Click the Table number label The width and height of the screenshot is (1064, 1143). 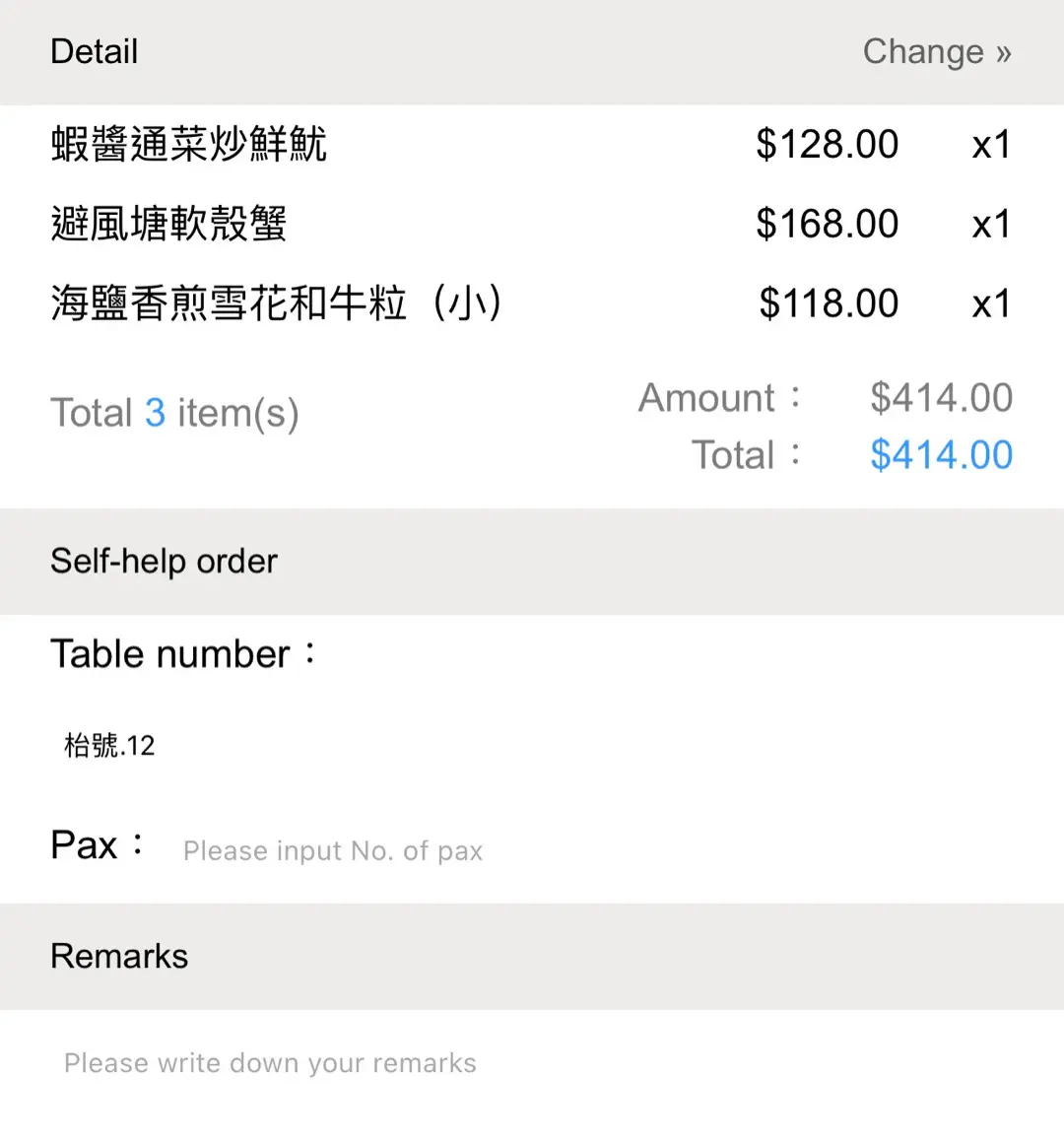coord(182,654)
